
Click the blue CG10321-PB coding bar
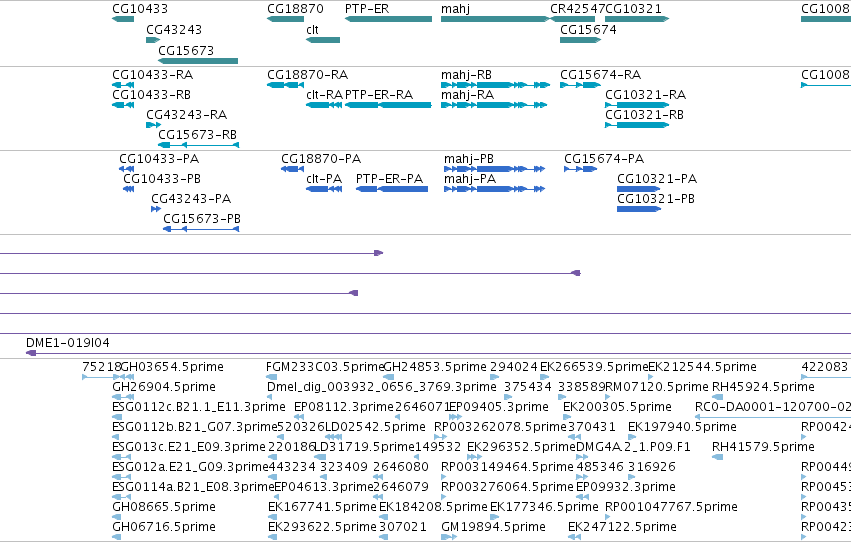[639, 209]
